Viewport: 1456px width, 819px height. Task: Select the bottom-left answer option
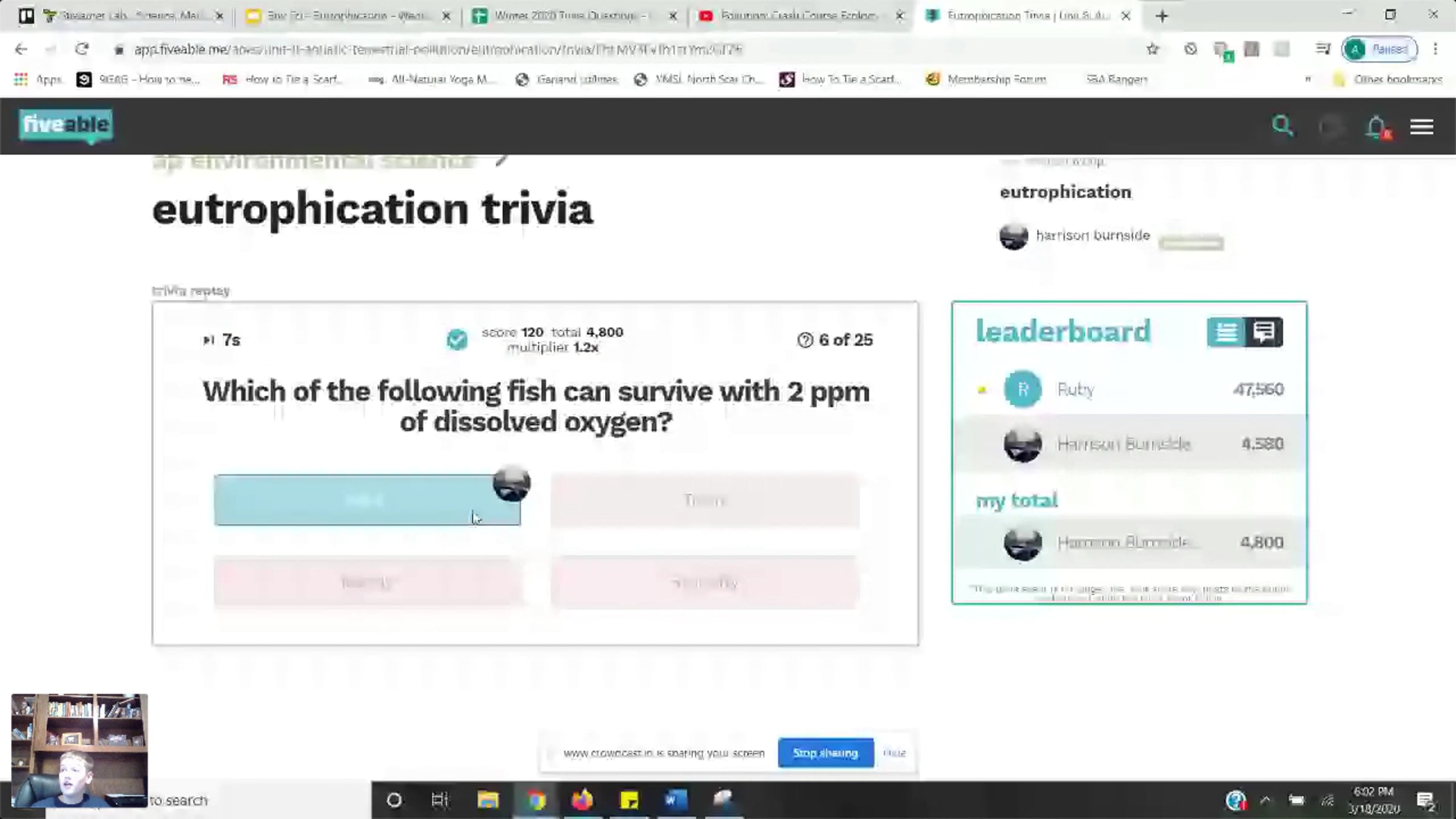(366, 582)
